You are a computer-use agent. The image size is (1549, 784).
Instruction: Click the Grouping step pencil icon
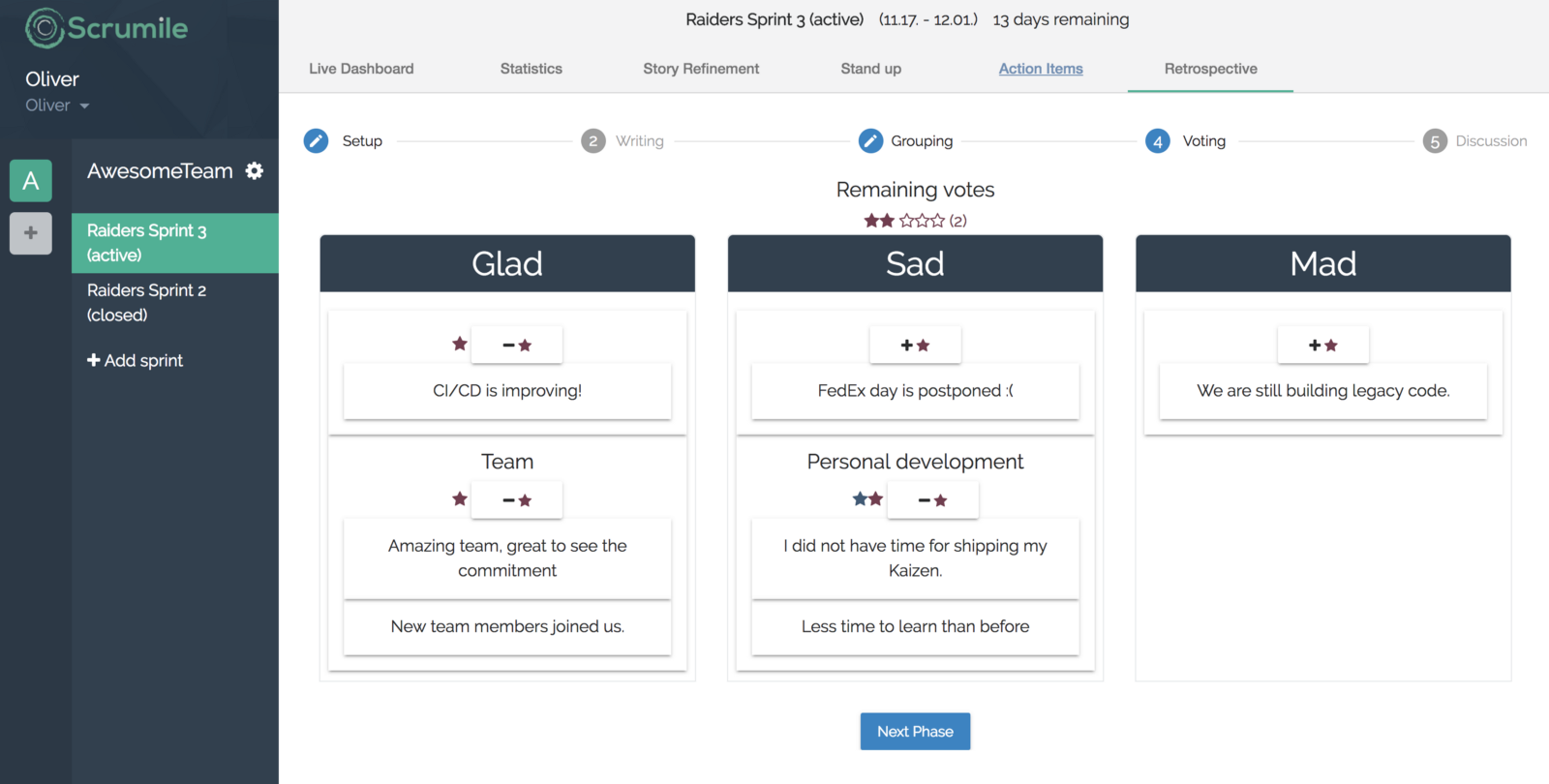(870, 141)
